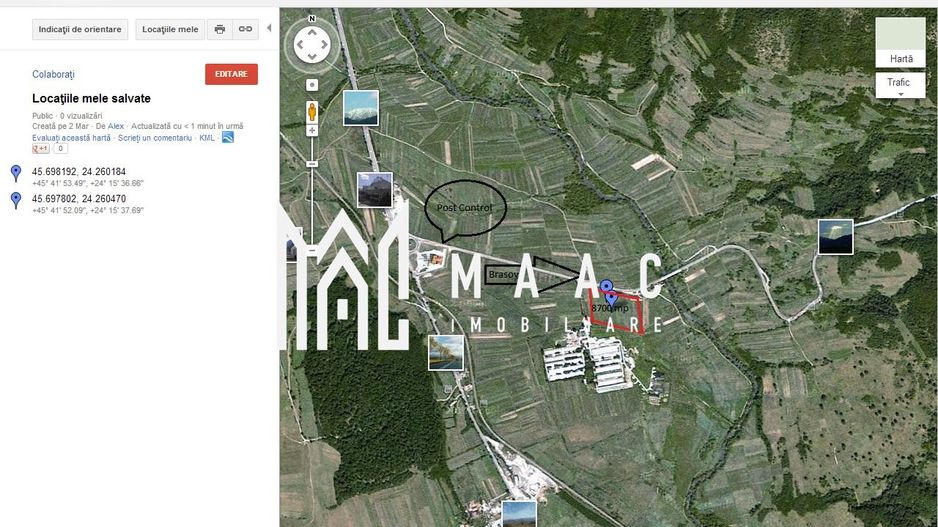
Task: Select marker icon for 45.698192, 24.260184
Action: pyautogui.click(x=16, y=173)
